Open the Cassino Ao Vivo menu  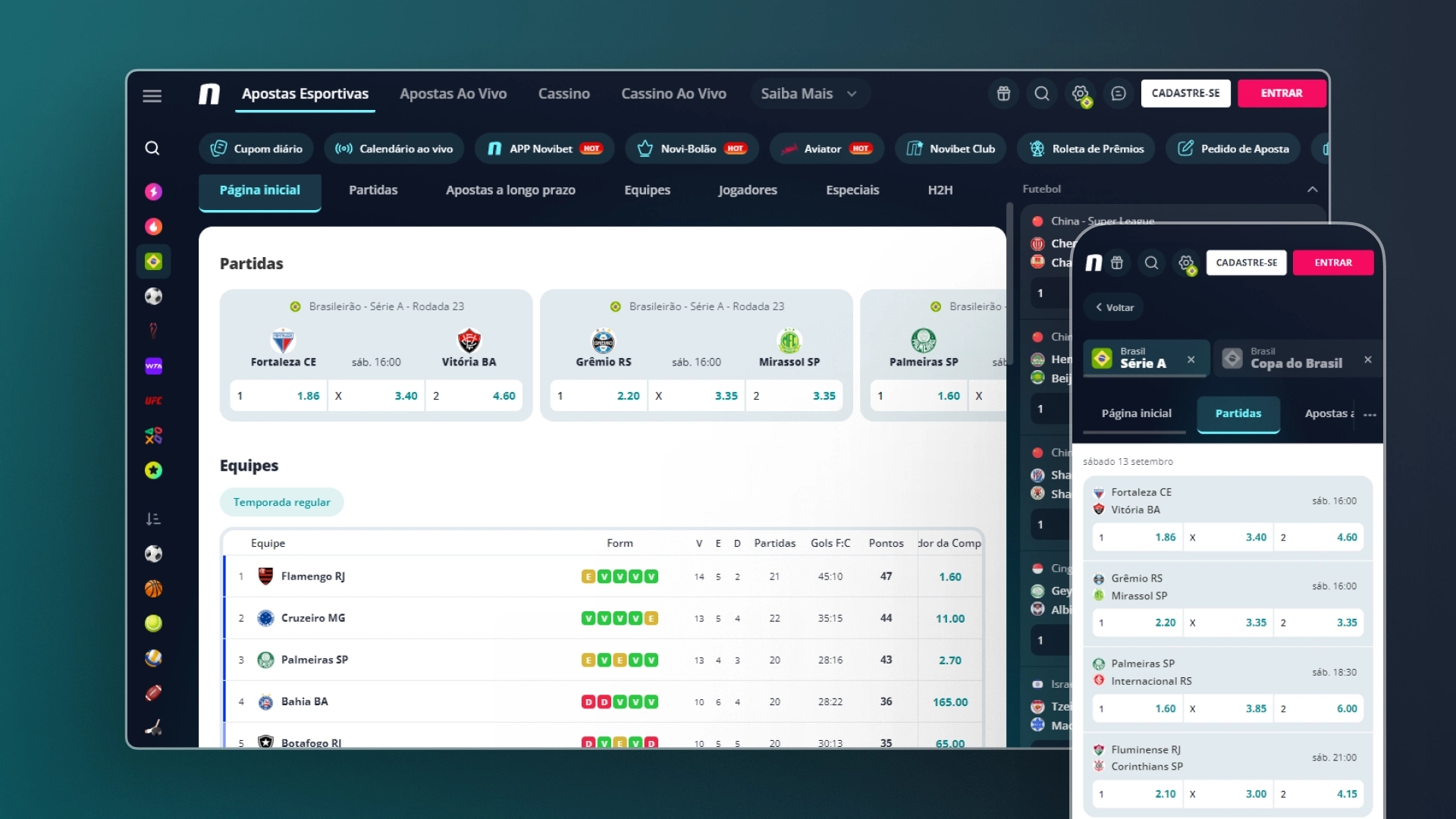673,93
